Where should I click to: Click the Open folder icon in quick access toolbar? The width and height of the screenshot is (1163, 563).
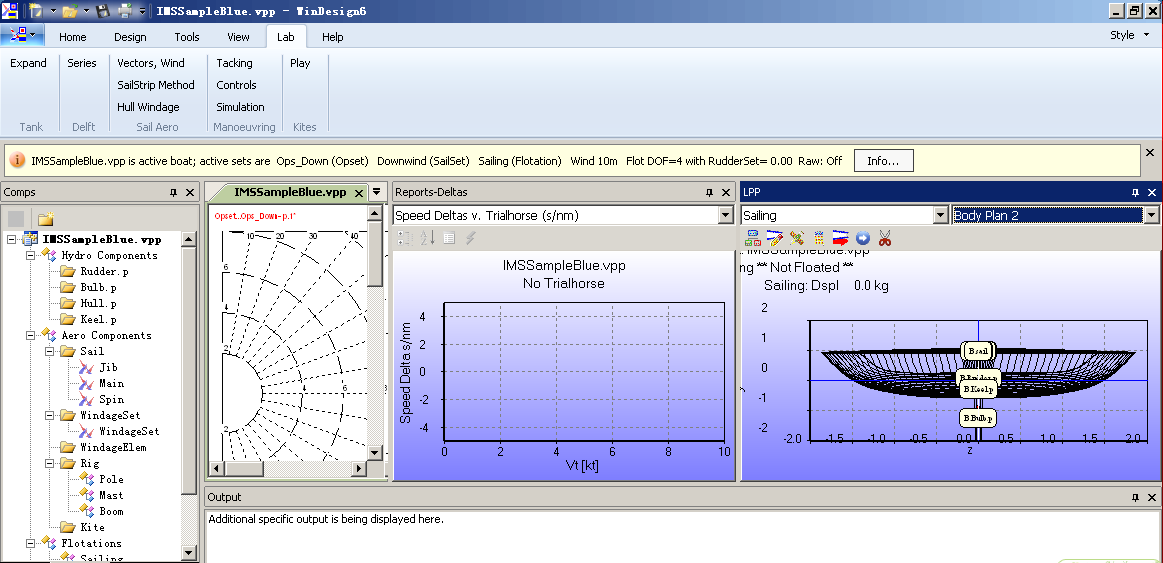[70, 11]
